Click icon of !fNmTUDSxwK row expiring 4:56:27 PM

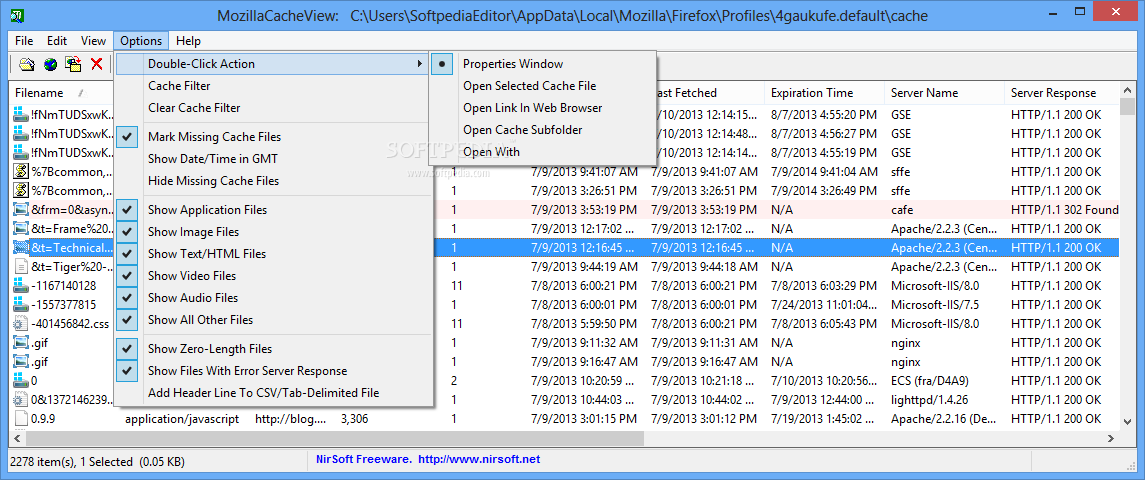[21, 134]
